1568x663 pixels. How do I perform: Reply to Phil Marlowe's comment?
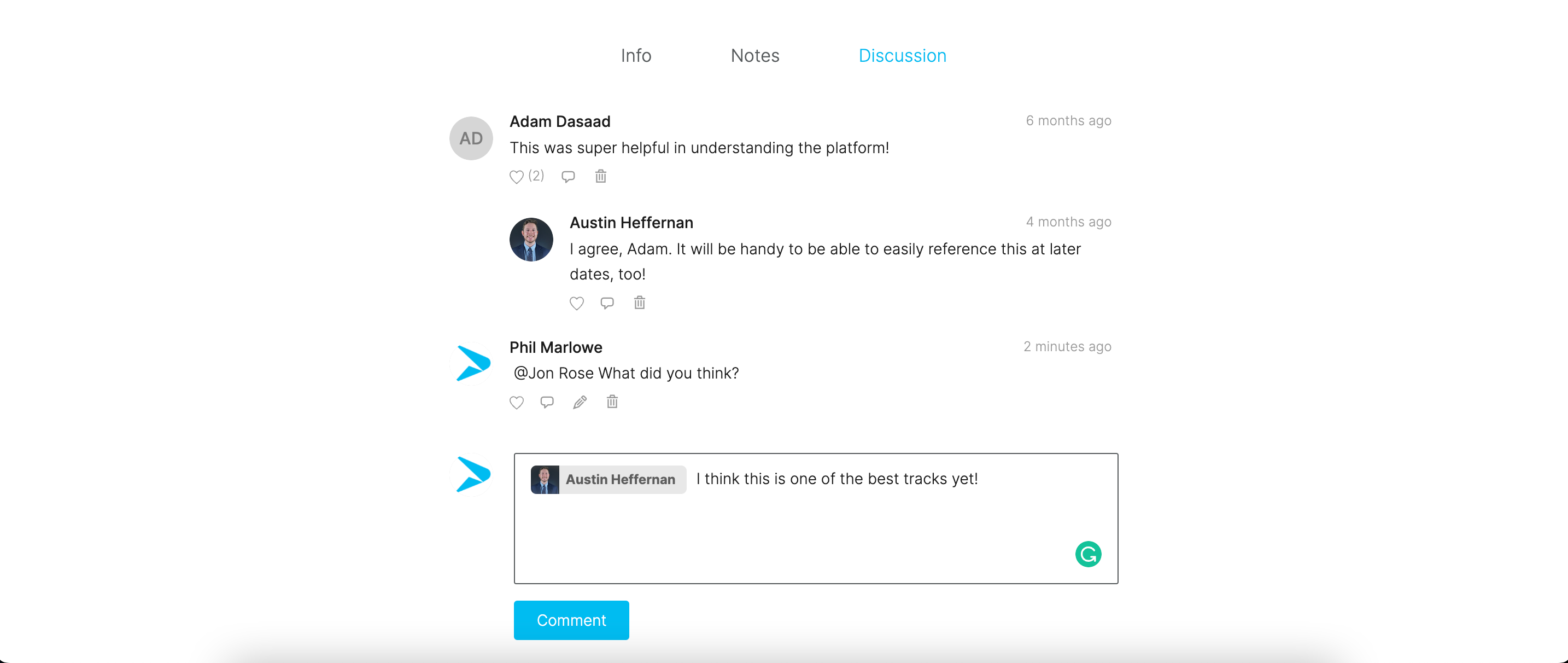[547, 402]
